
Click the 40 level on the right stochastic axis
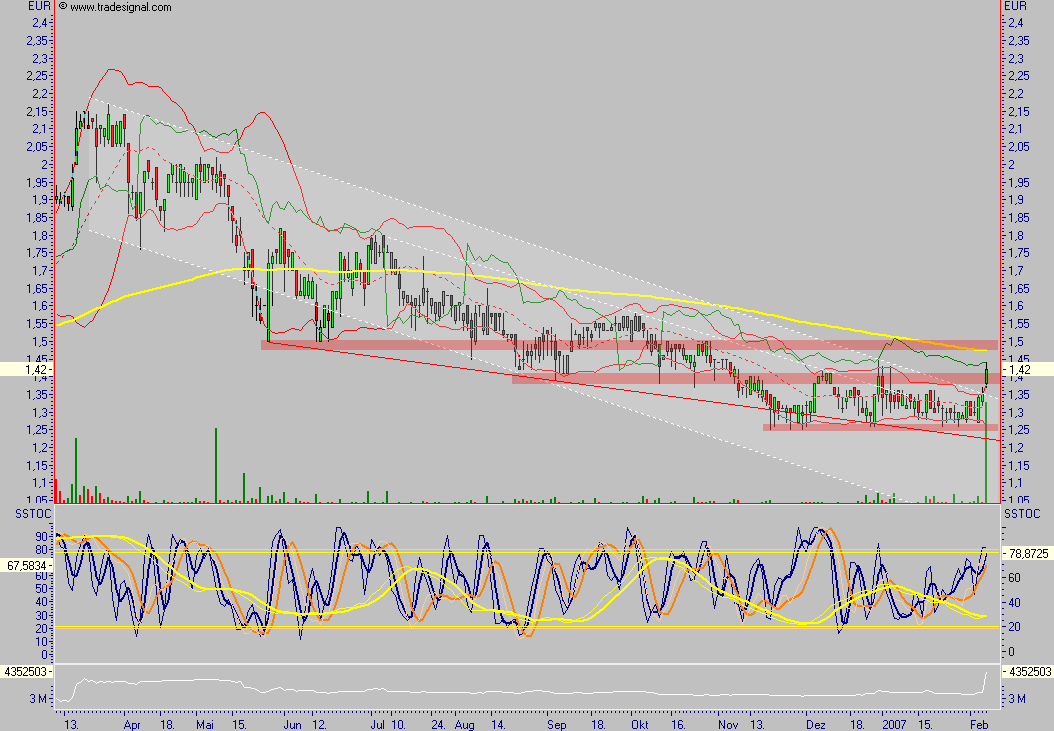click(x=1014, y=603)
